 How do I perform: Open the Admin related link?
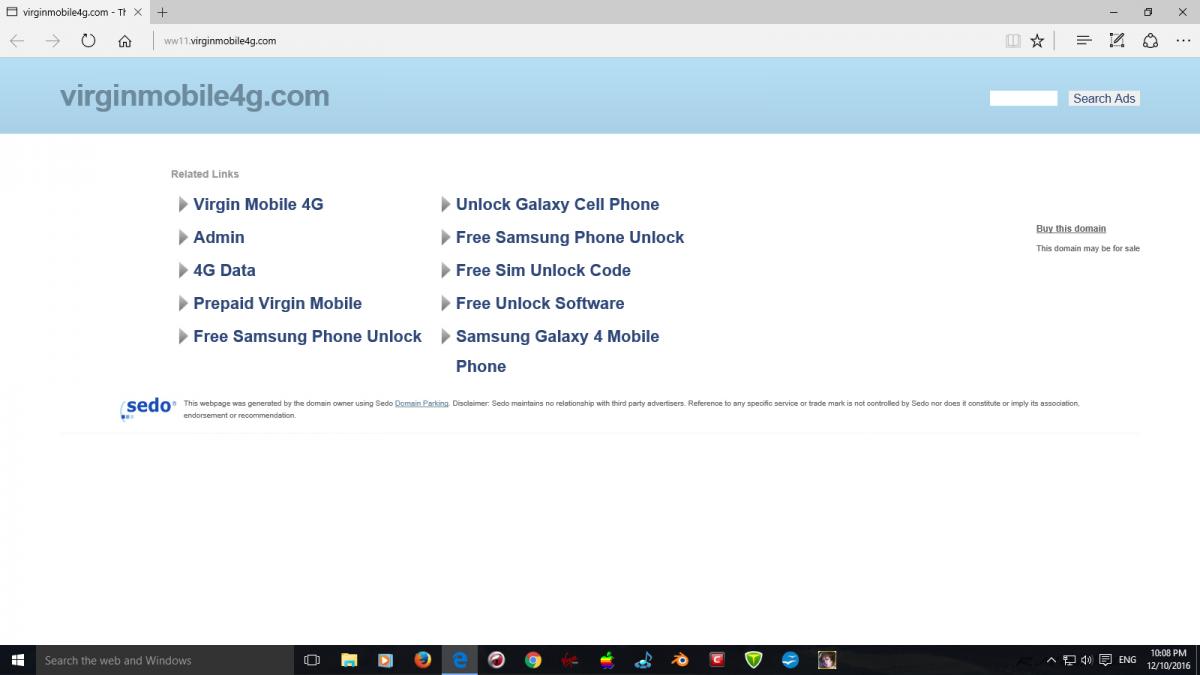(219, 237)
